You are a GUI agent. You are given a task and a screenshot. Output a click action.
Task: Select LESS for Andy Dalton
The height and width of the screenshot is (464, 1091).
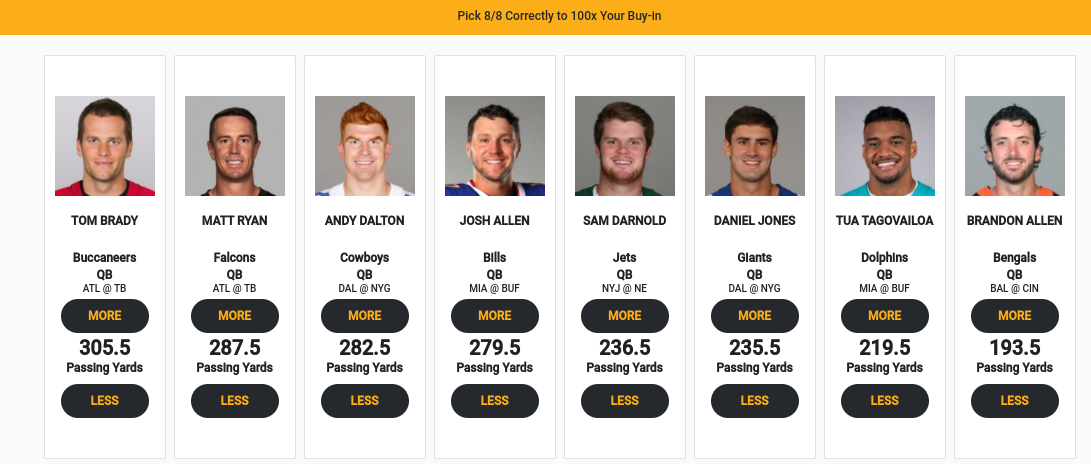[365, 400]
